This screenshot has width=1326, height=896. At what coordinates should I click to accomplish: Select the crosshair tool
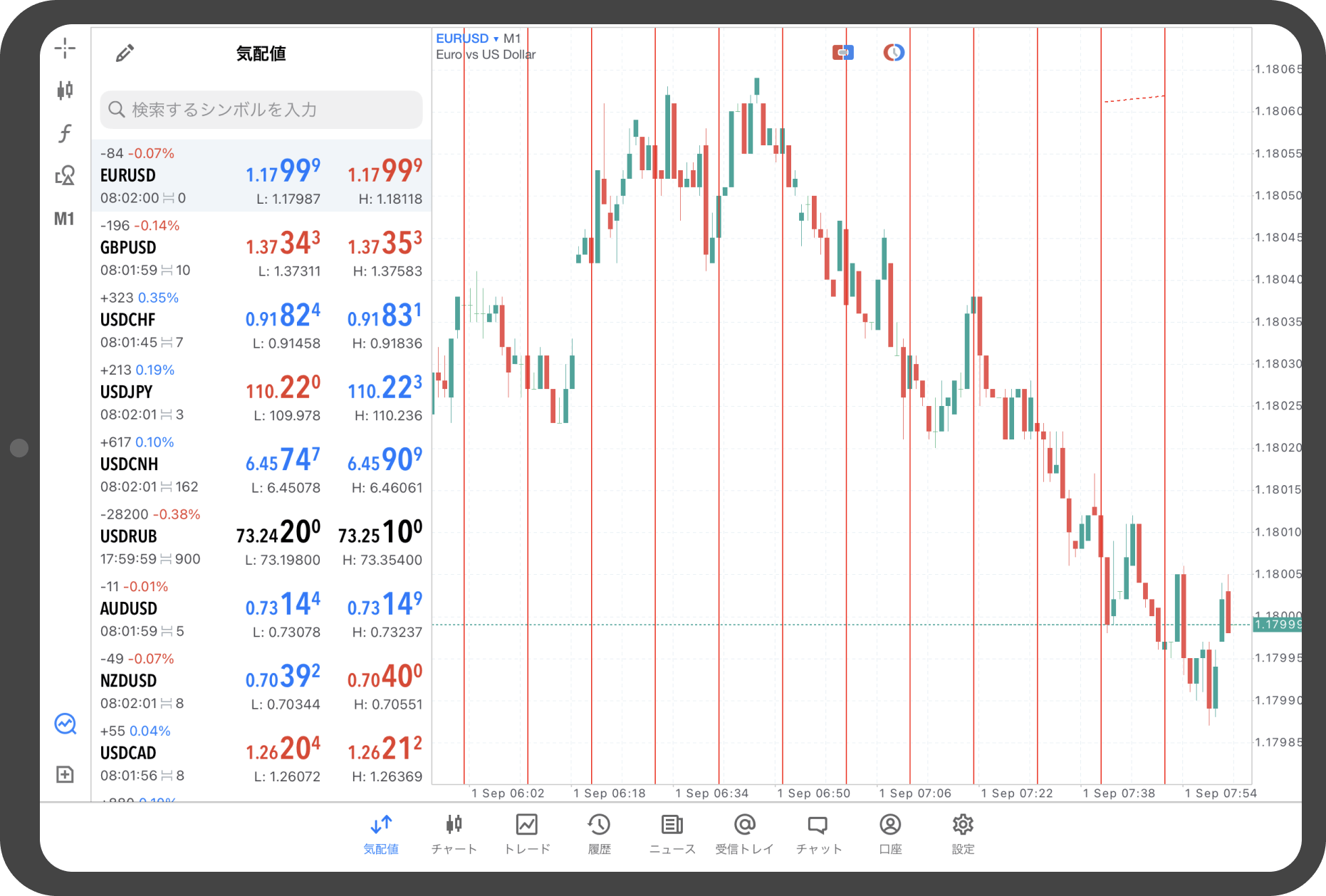[65, 48]
